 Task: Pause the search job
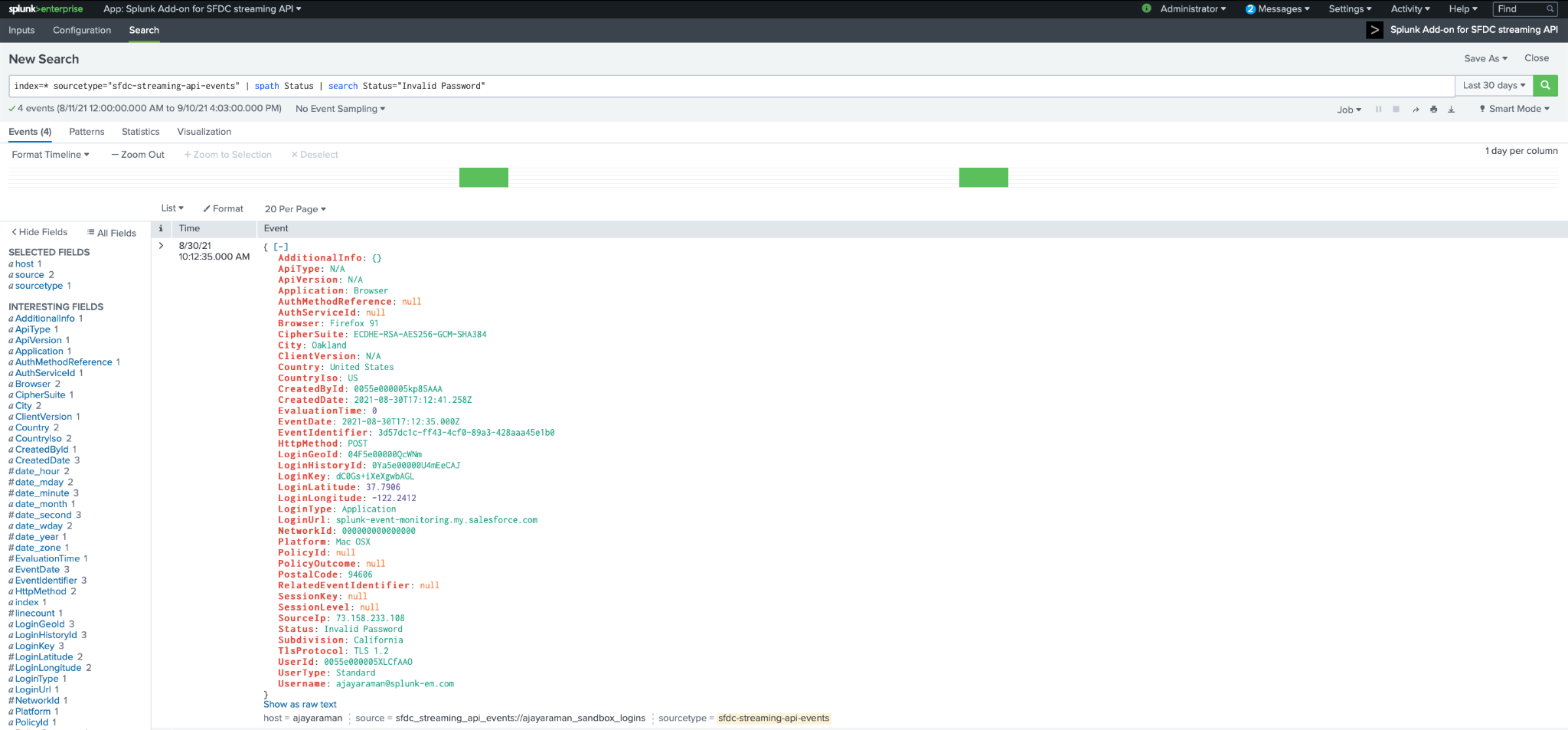coord(1378,109)
